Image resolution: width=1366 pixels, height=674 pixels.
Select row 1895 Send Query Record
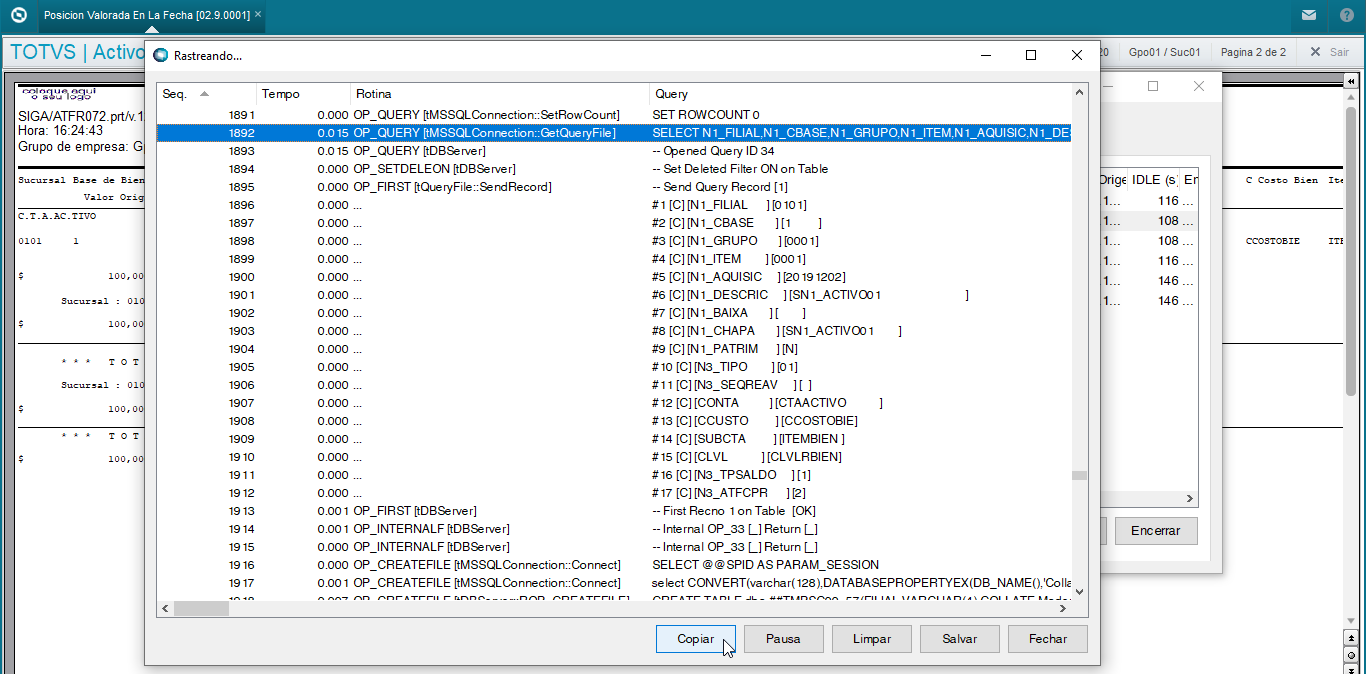tap(615, 187)
